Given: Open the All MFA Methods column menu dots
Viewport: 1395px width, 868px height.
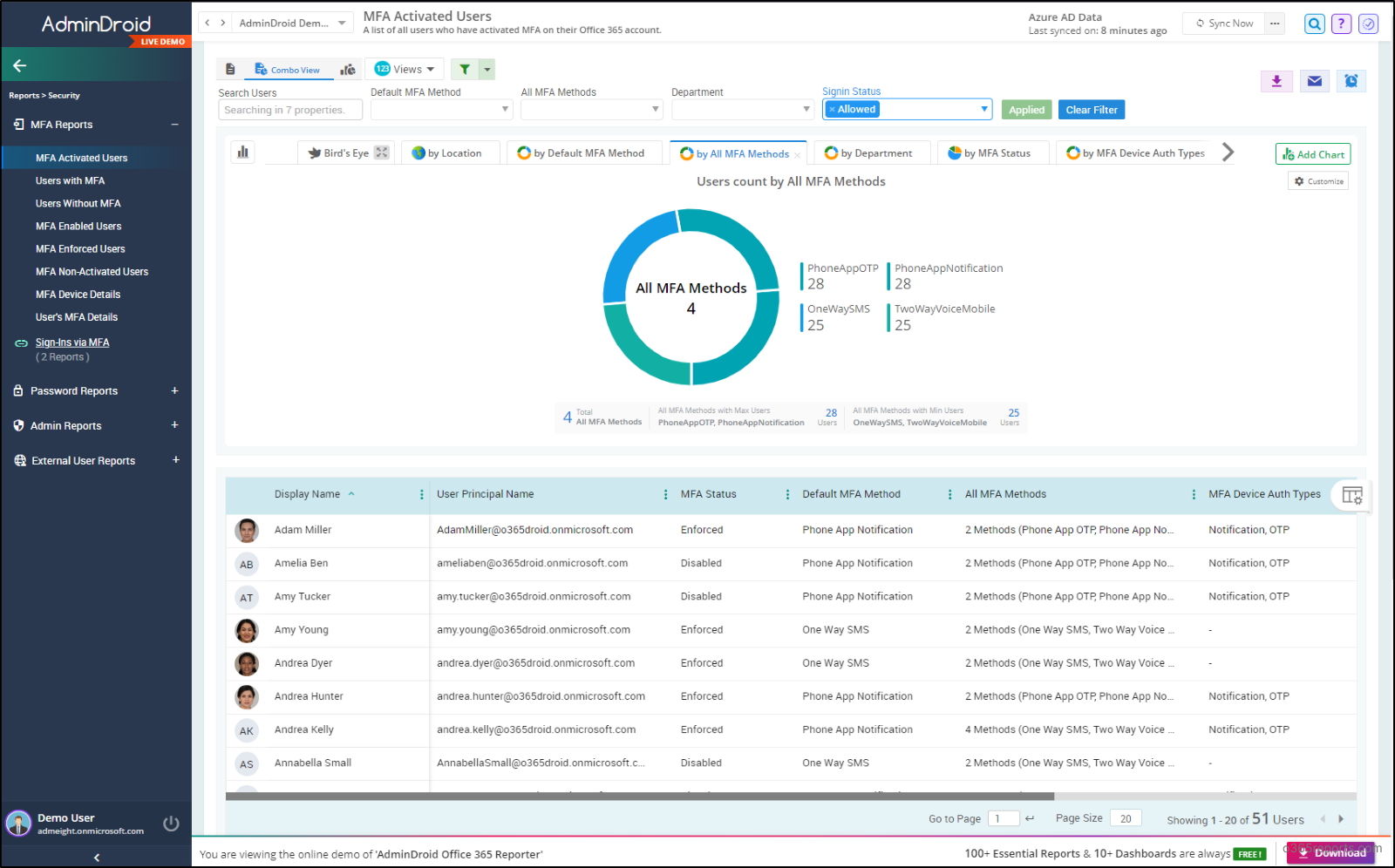Looking at the screenshot, I should pos(1194,494).
